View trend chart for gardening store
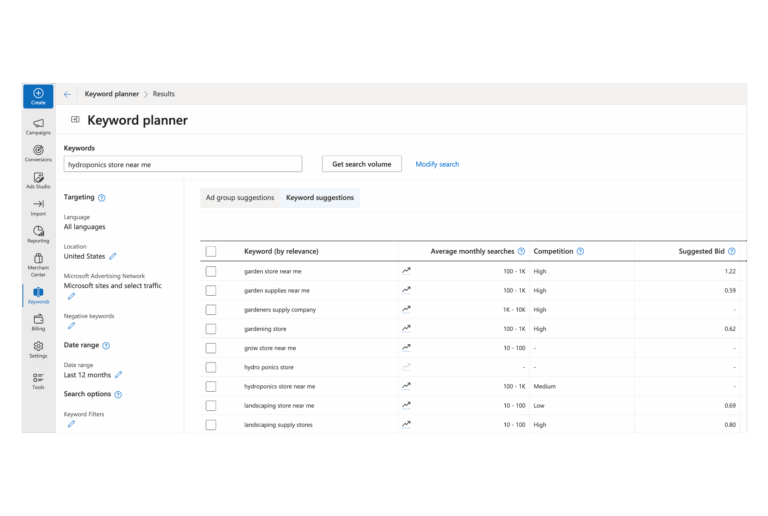Viewport: 768px width, 516px height. pyautogui.click(x=406, y=328)
